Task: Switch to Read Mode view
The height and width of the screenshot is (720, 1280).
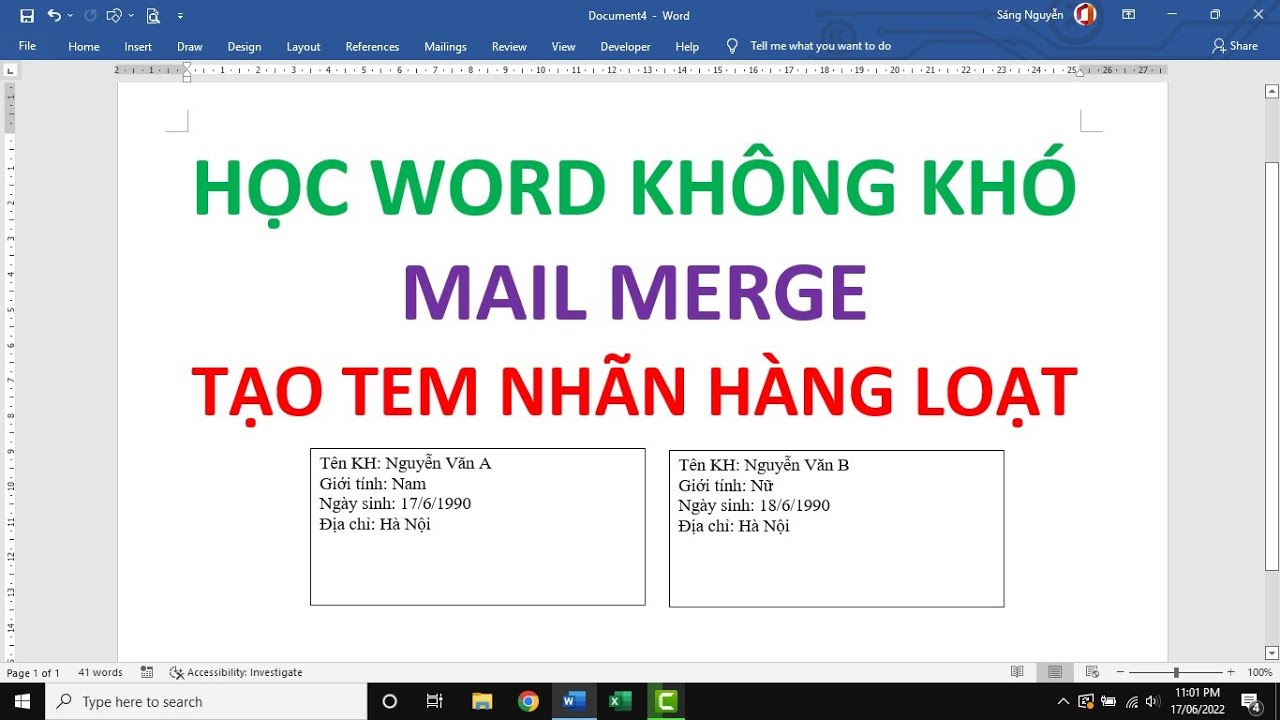Action: pyautogui.click(x=1017, y=672)
